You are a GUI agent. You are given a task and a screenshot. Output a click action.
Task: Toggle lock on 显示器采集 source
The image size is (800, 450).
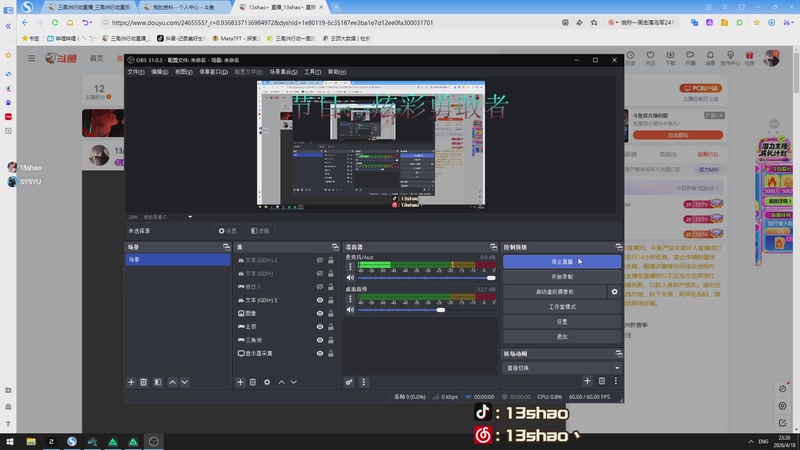tap(331, 353)
